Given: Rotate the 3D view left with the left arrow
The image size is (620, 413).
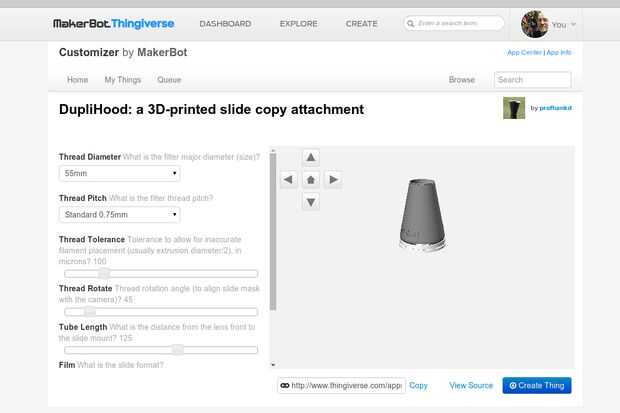Looking at the screenshot, I should pyautogui.click(x=289, y=180).
